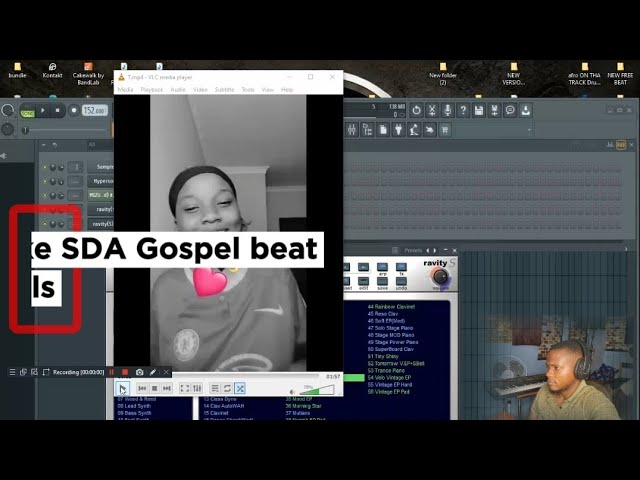
Task: Click the desk lamp tempo tapper icon
Action: 414,130
